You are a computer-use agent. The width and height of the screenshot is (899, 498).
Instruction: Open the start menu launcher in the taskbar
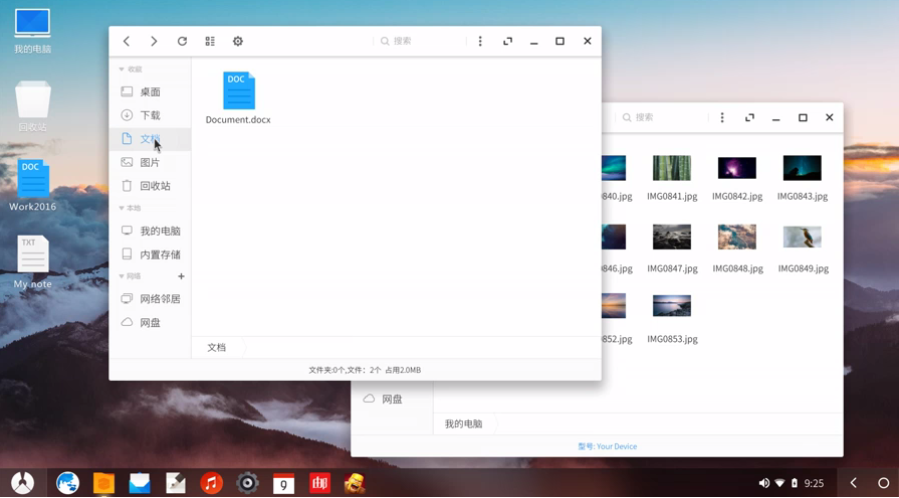22,483
